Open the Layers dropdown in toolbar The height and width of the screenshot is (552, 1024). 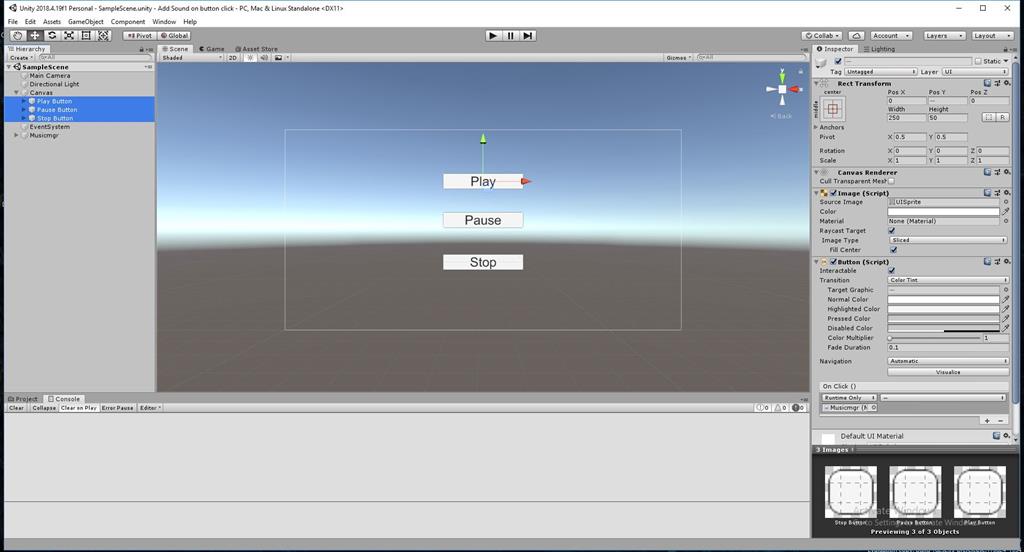(x=944, y=35)
